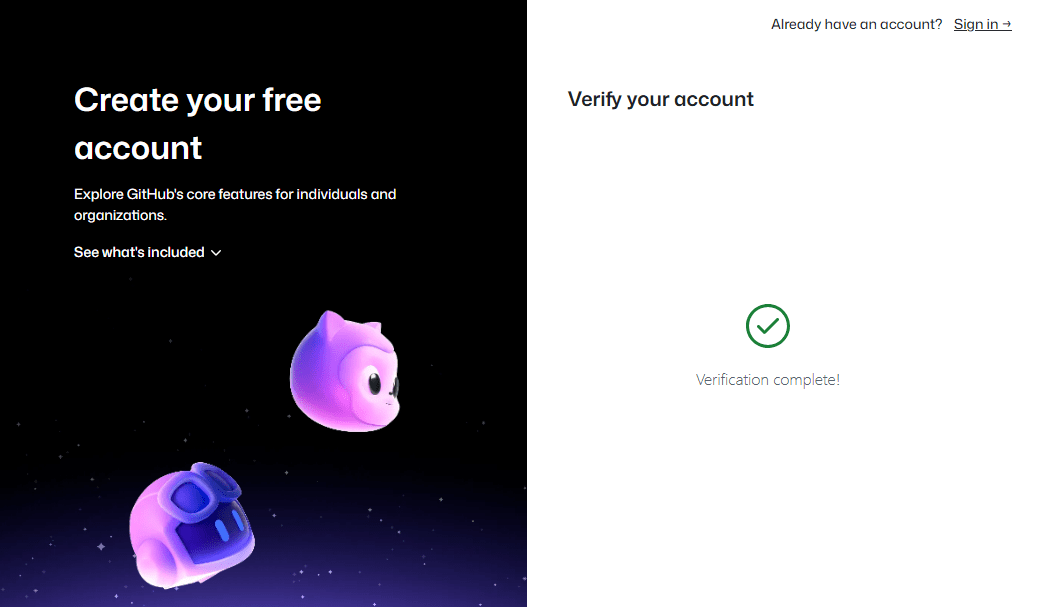Click the Already have an account? text
This screenshot has width=1041, height=607.
pos(856,24)
